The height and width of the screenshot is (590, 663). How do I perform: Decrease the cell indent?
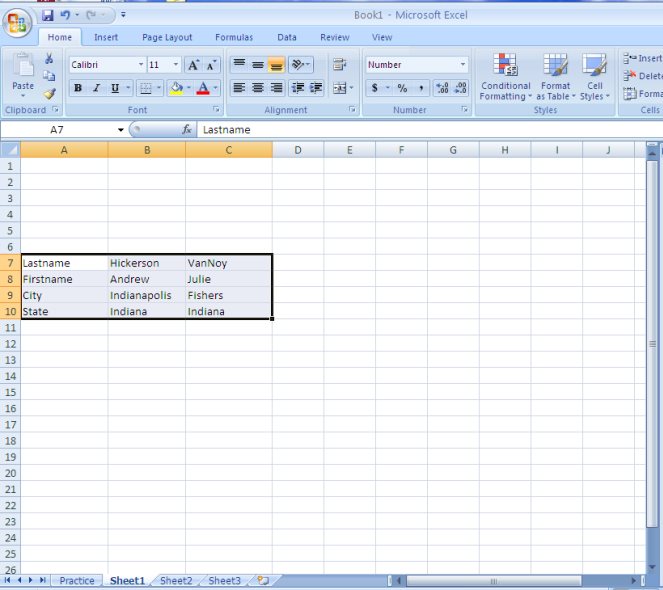[298, 88]
